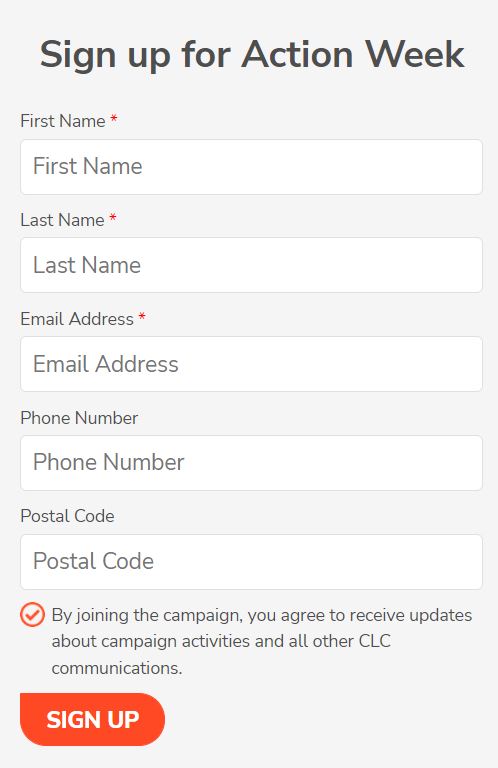Click the red asterisk beside First Name

[114, 119]
